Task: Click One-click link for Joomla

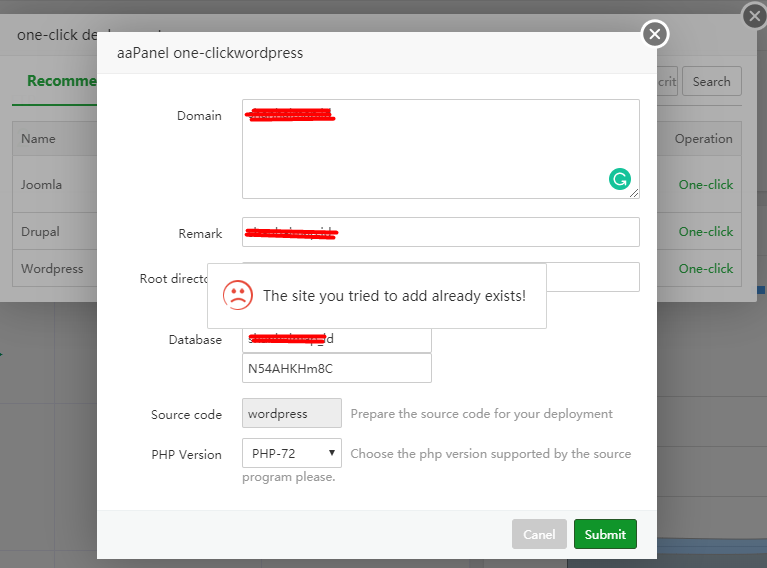Action: coord(705,185)
